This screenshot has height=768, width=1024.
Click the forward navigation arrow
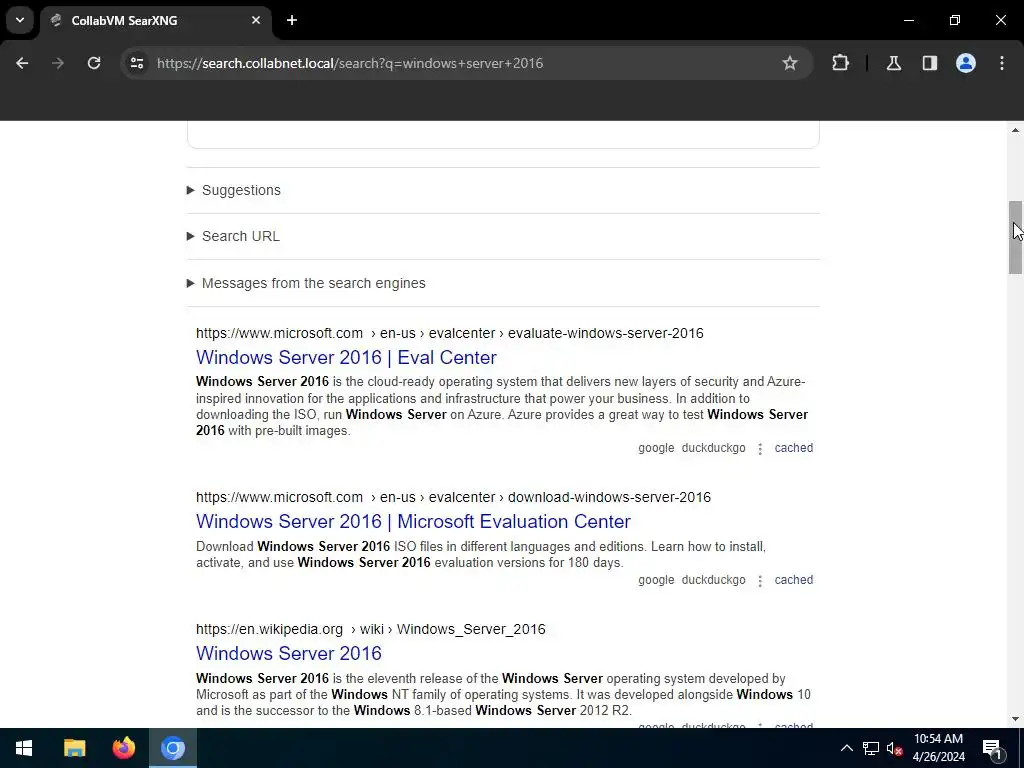point(58,63)
